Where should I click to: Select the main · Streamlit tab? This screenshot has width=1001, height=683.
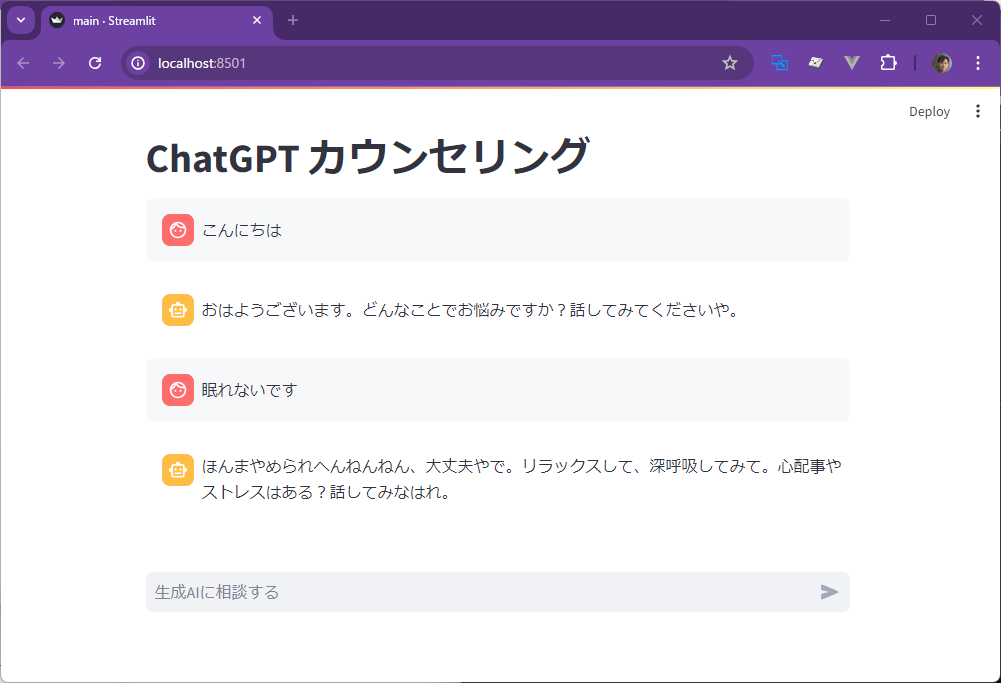157,20
